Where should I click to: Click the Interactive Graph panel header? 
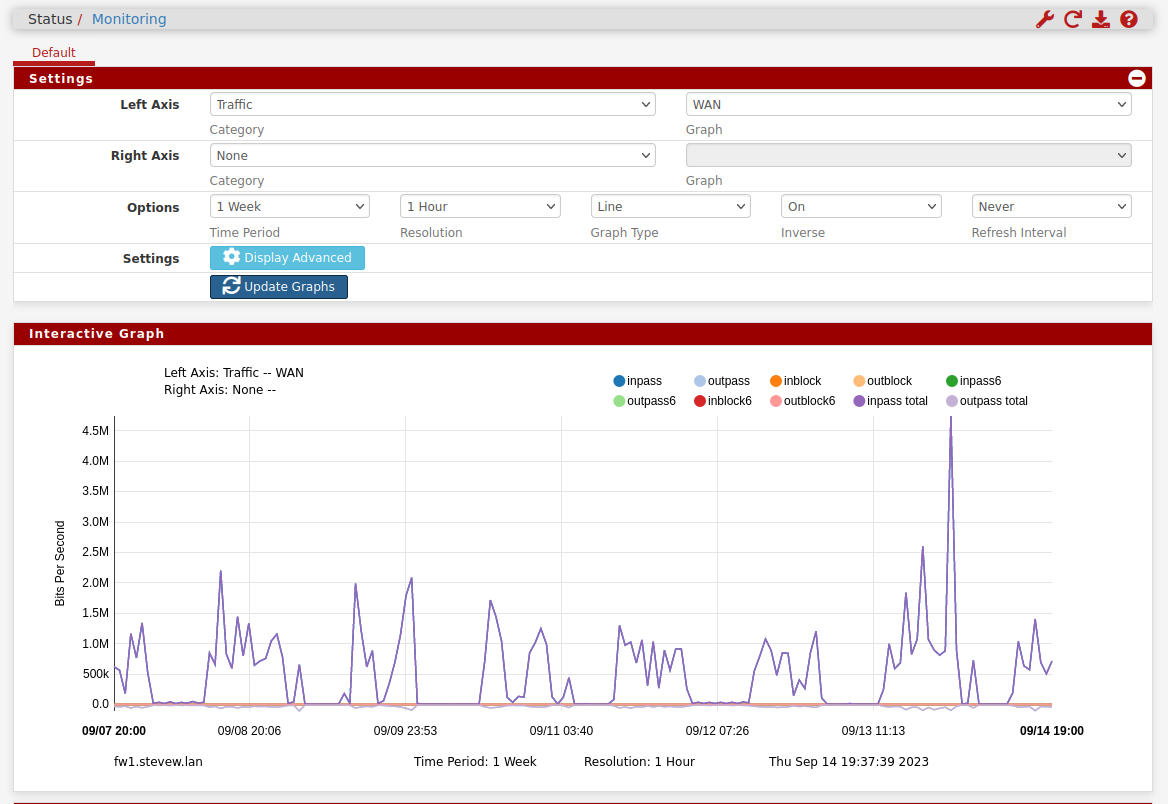pyautogui.click(x=583, y=334)
